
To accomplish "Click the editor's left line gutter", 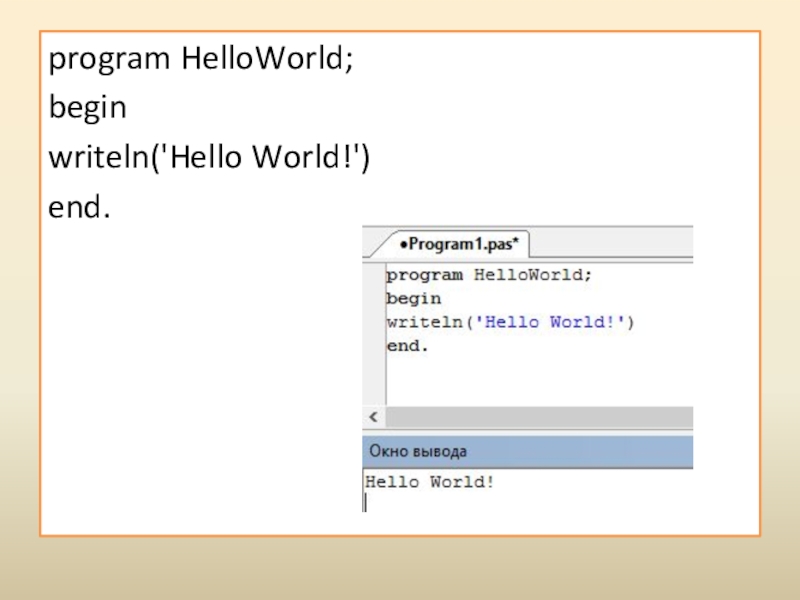I will (374, 334).
